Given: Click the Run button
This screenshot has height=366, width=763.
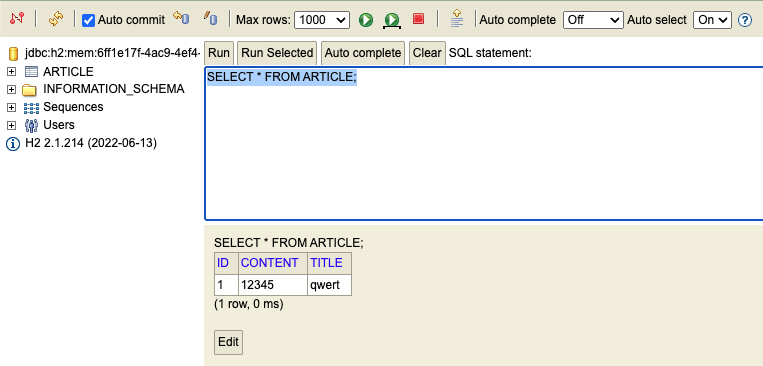Looking at the screenshot, I should pos(219,53).
